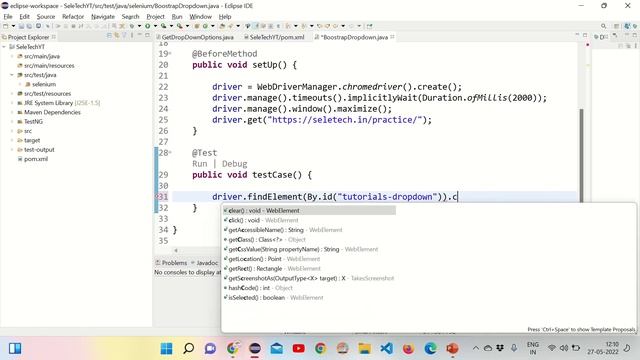The image size is (640, 360).
Task: Open Windows Start menu
Action: click(166, 349)
